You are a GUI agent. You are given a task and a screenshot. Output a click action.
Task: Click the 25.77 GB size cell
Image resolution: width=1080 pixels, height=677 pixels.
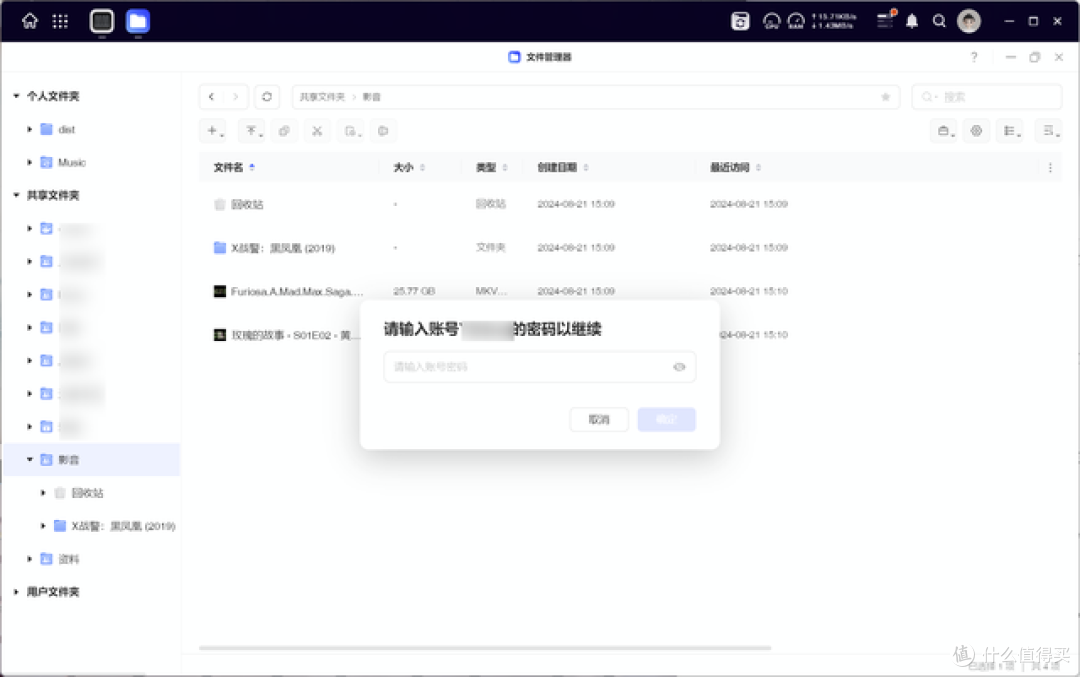tap(414, 291)
